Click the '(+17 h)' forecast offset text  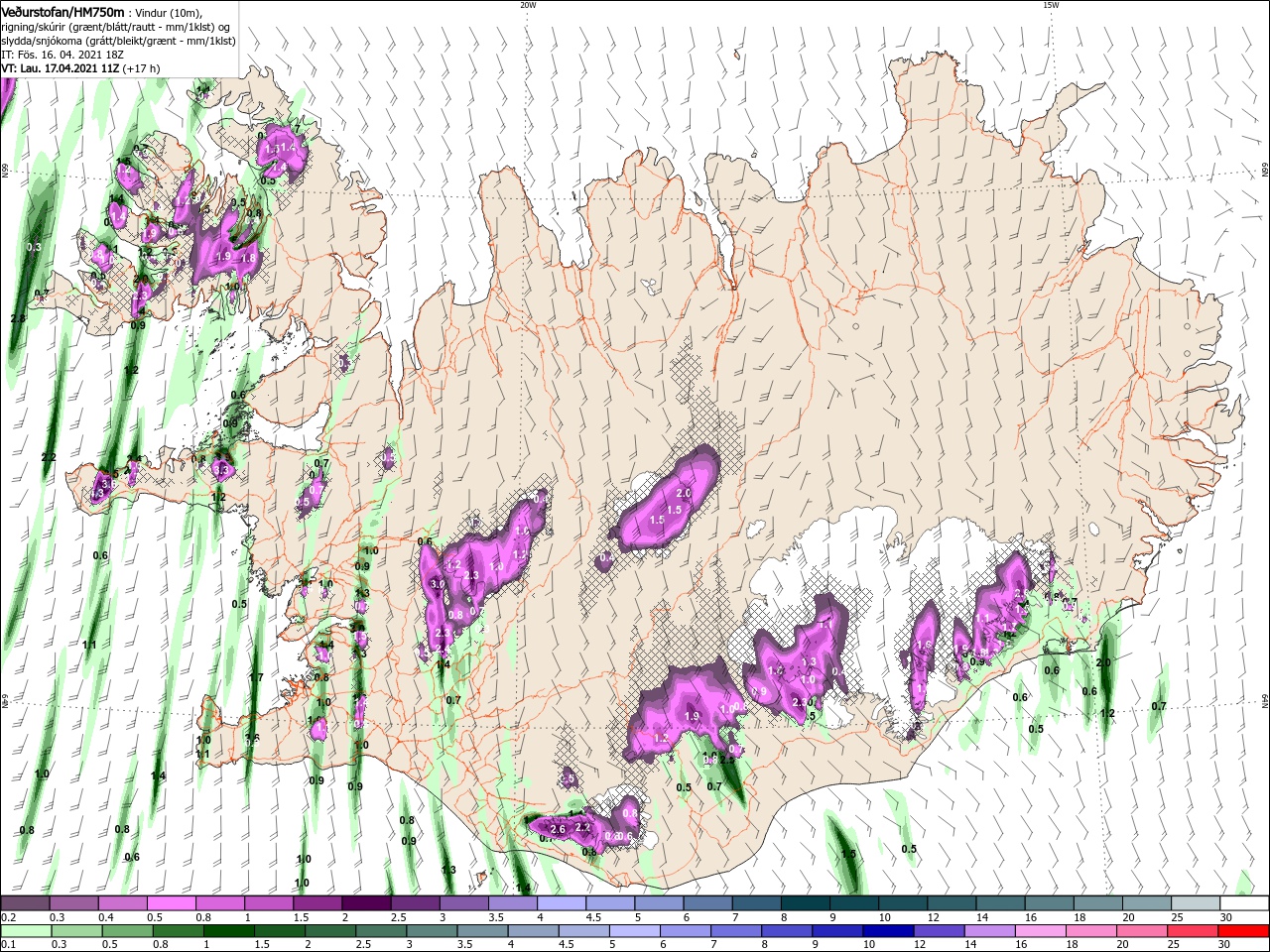pyautogui.click(x=143, y=68)
